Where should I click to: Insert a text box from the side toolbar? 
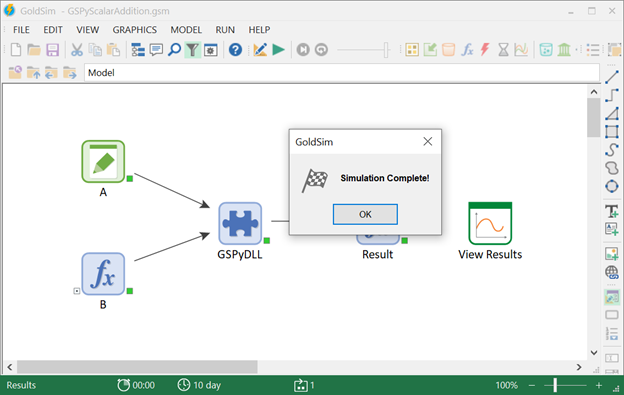click(x=612, y=229)
